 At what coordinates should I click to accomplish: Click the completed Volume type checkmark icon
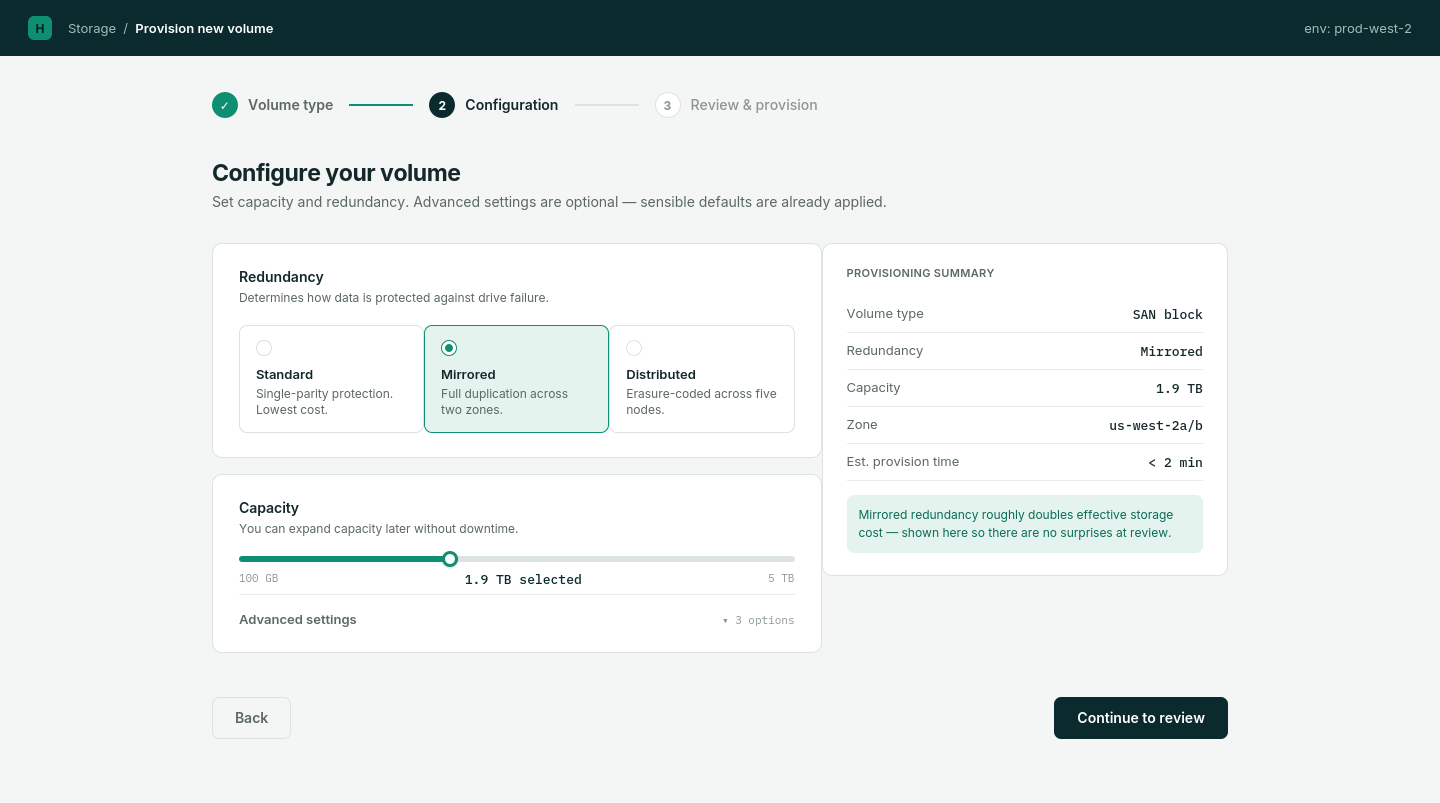(225, 105)
